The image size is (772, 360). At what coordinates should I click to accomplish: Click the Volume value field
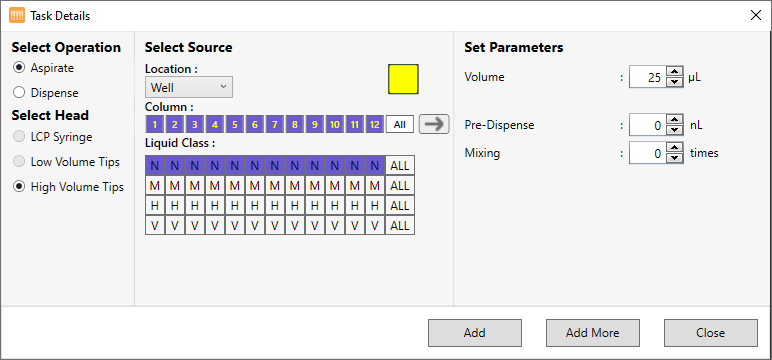point(647,77)
